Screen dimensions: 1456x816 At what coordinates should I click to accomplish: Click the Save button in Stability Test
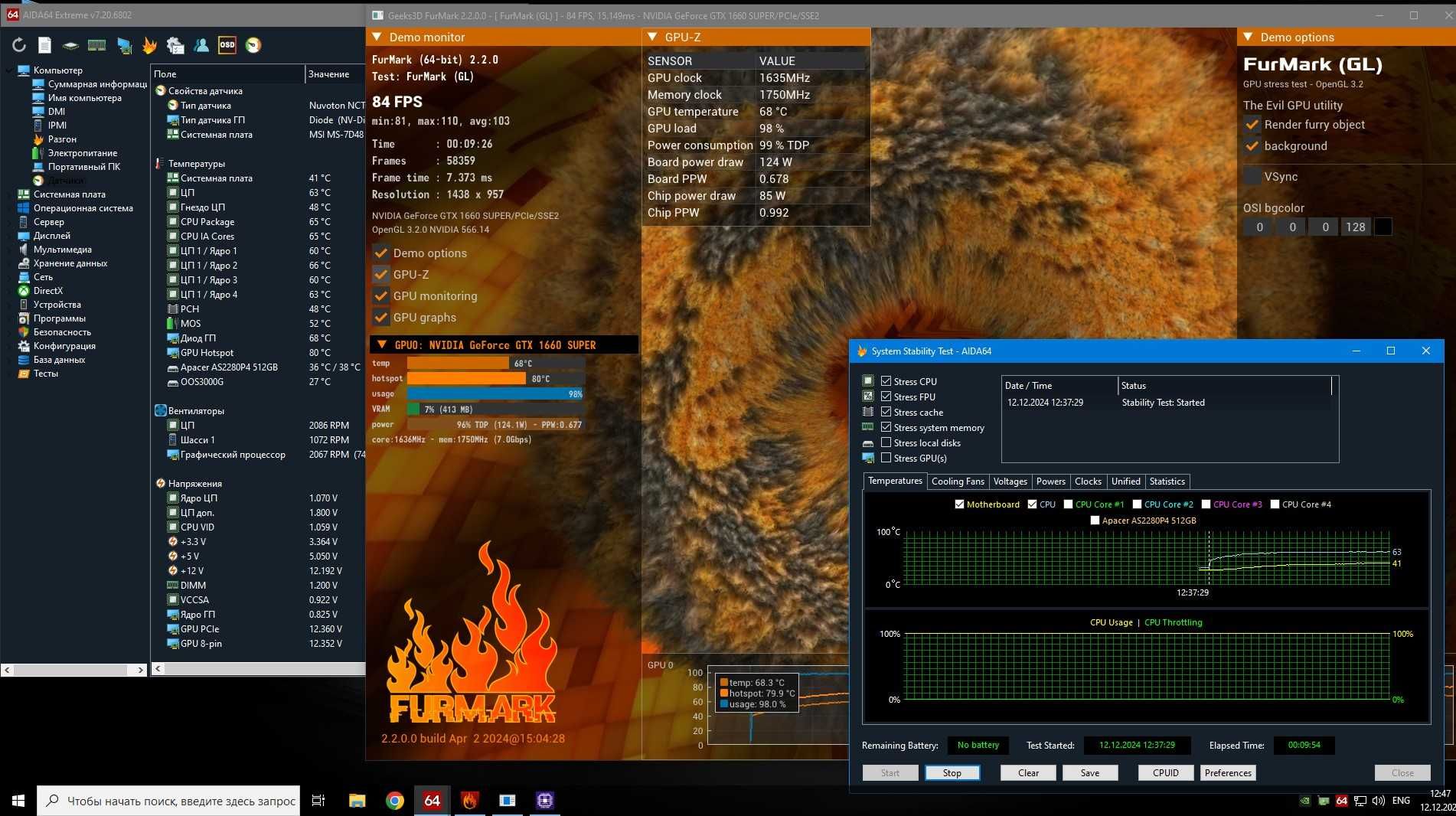[x=1090, y=773]
